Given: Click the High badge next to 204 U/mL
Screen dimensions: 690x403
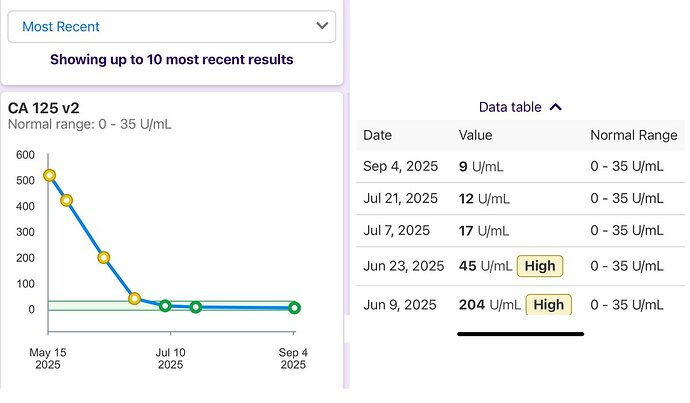Looking at the screenshot, I should click(x=547, y=304).
